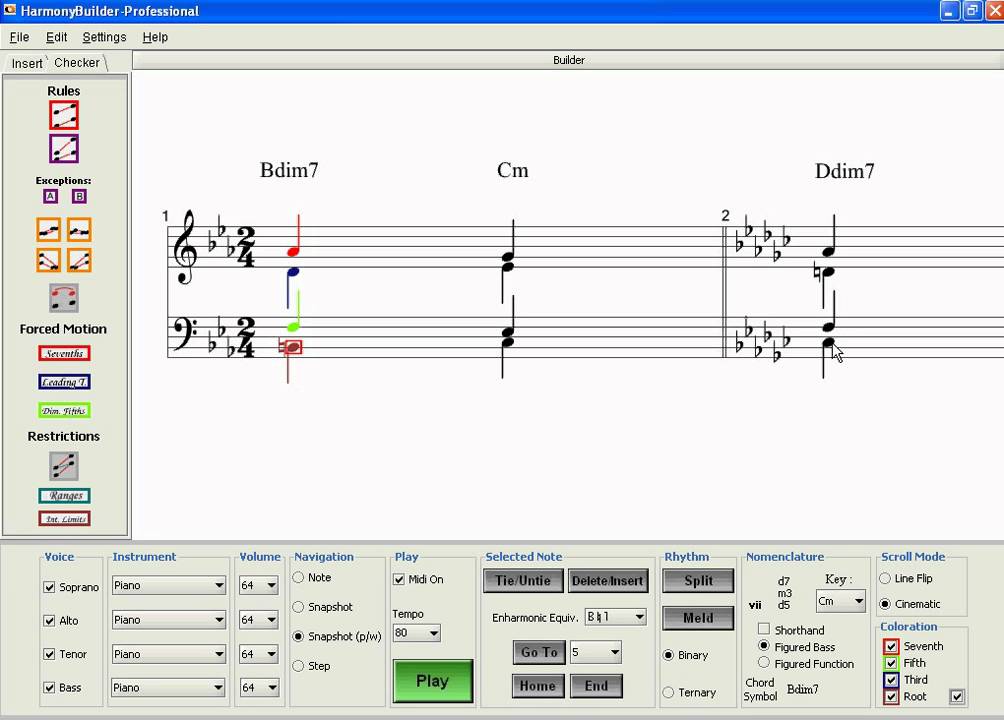Viewport: 1004px width, 720px height.
Task: Click the gray restriction icon under Restrictions
Action: coord(64,466)
